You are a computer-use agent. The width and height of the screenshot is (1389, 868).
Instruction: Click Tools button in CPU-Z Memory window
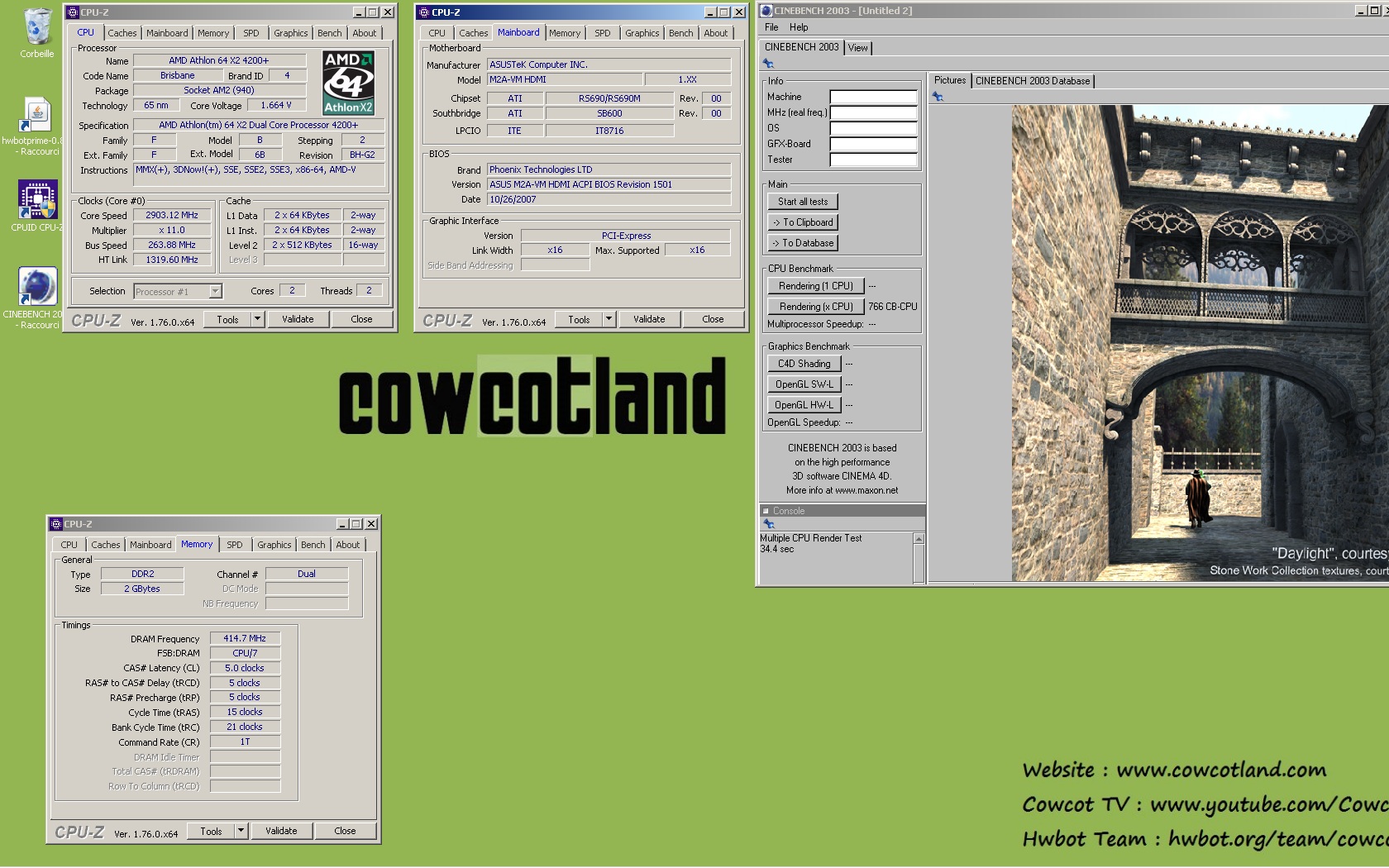pyautogui.click(x=211, y=831)
